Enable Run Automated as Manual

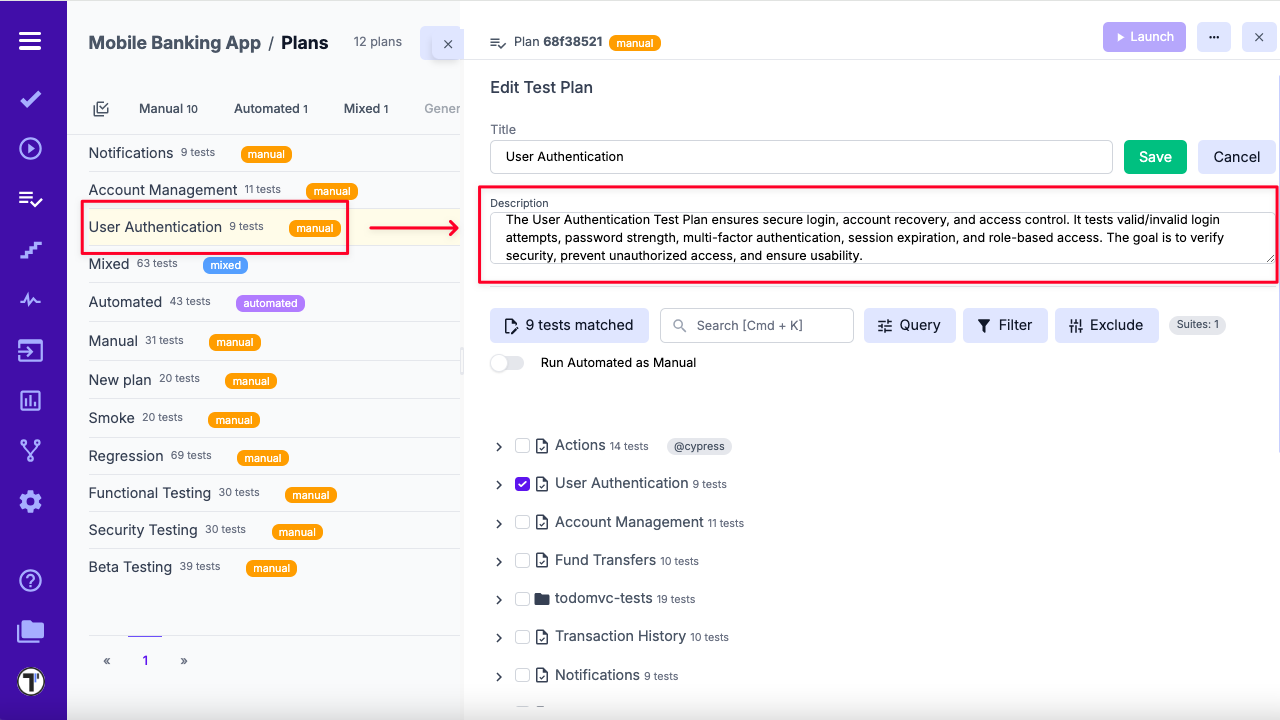click(507, 363)
